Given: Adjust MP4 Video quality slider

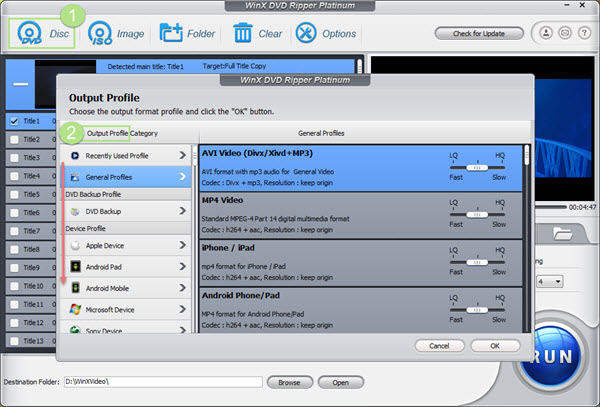Looking at the screenshot, I should tap(477, 215).
